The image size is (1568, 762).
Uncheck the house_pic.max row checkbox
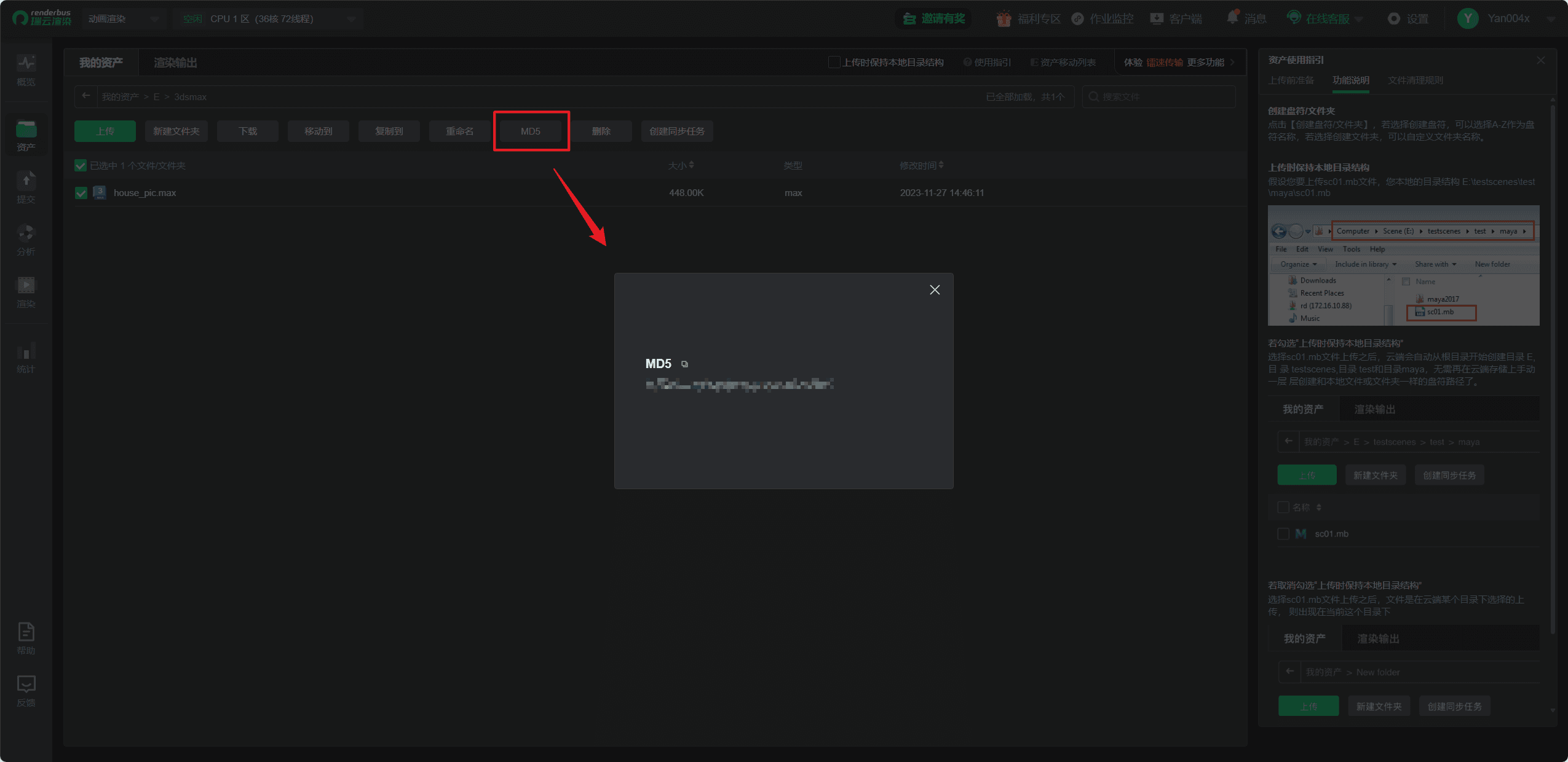(81, 192)
